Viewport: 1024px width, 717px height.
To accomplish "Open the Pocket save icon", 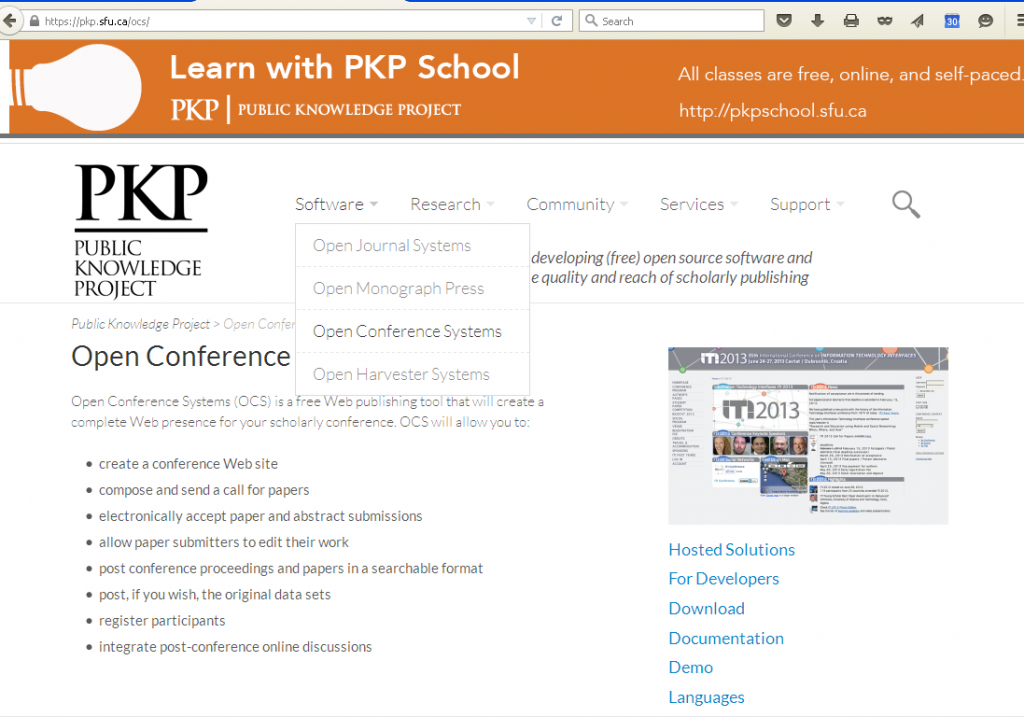I will tap(785, 20).
